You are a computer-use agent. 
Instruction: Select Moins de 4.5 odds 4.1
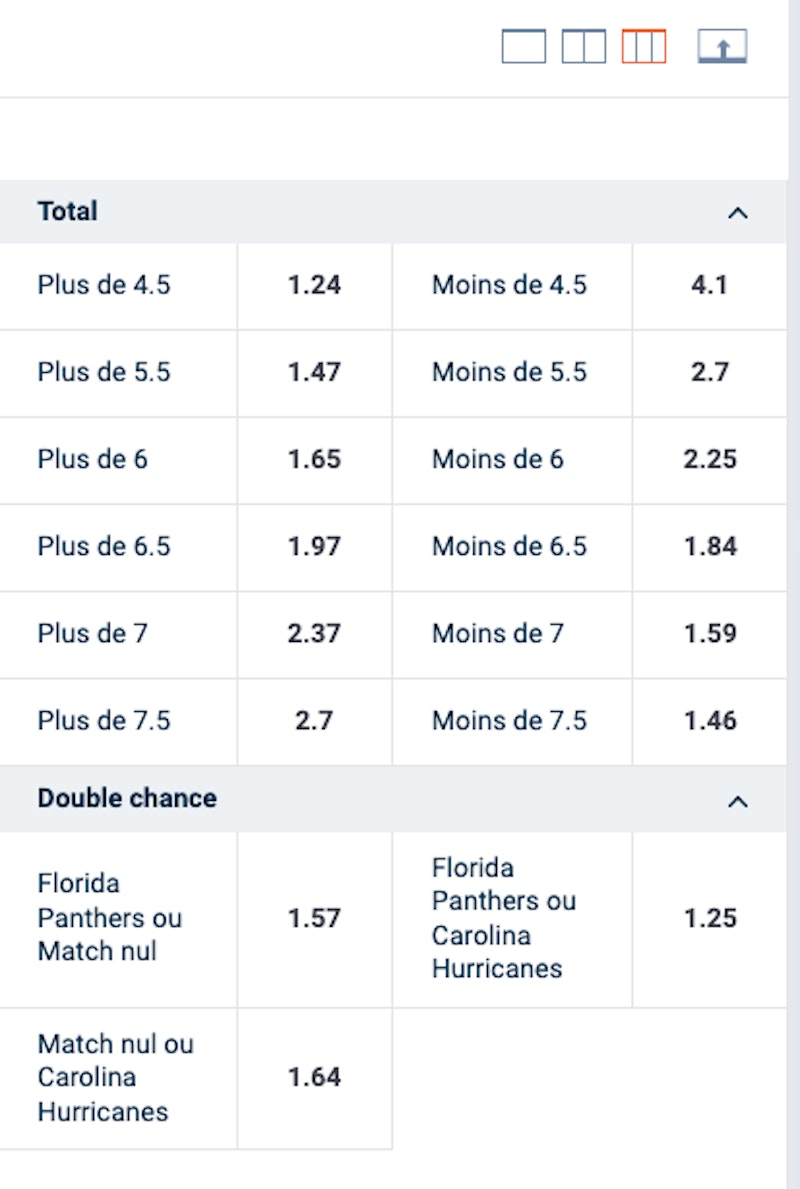(x=709, y=286)
